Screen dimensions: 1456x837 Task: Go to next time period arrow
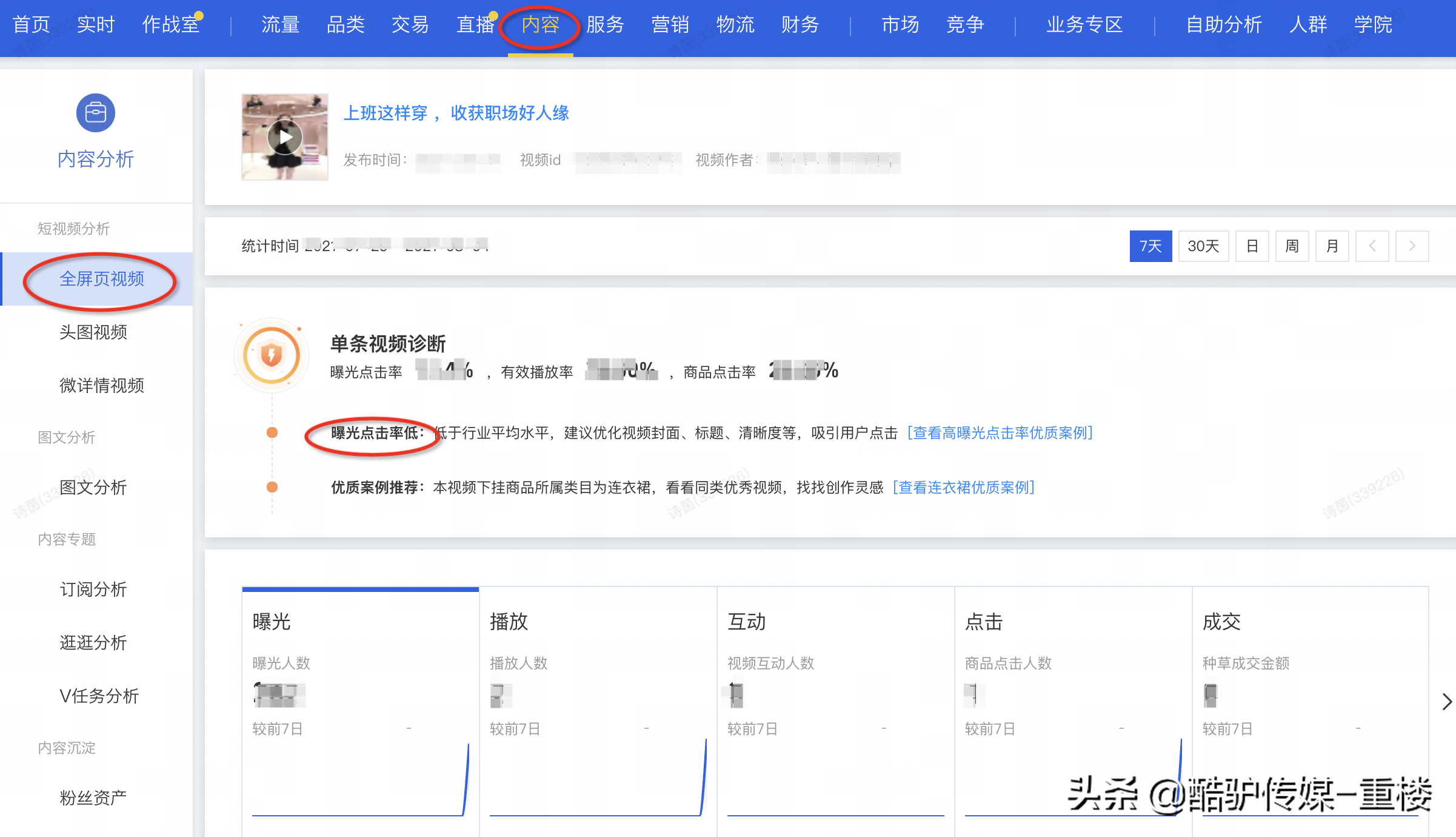[x=1412, y=246]
